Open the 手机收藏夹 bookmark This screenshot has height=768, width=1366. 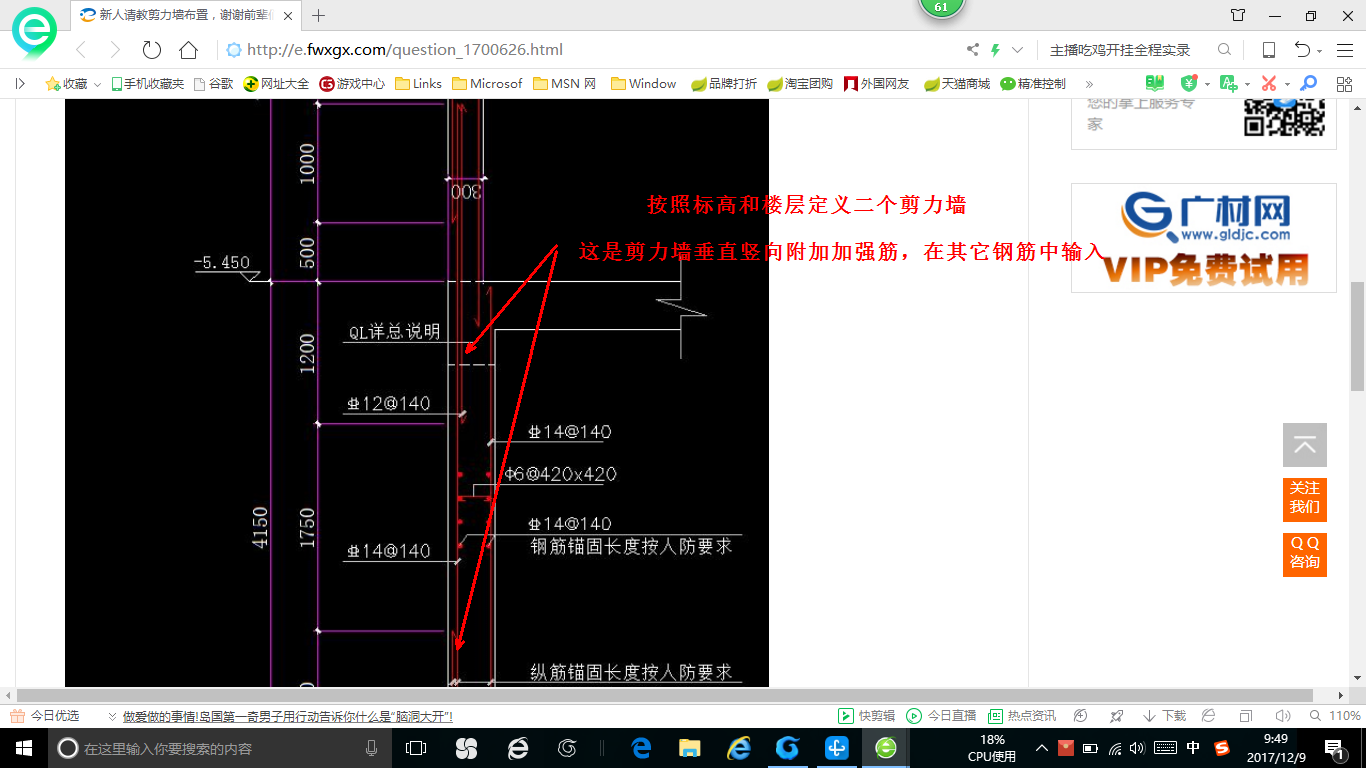[x=147, y=84]
